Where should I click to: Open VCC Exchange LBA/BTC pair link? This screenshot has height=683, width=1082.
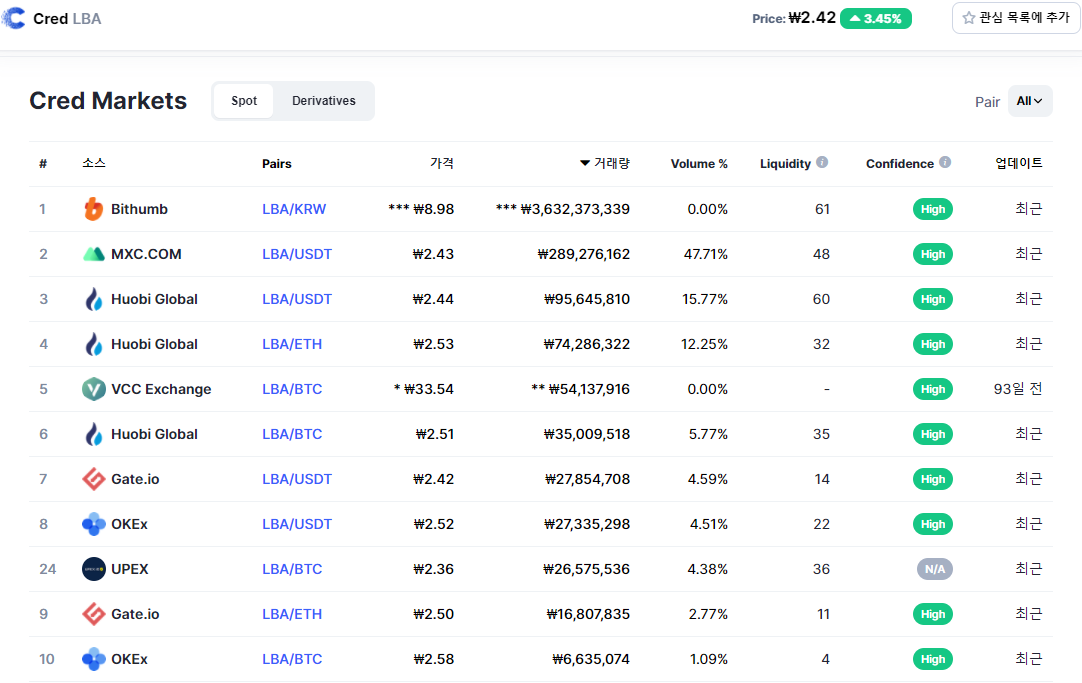pyautogui.click(x=292, y=389)
